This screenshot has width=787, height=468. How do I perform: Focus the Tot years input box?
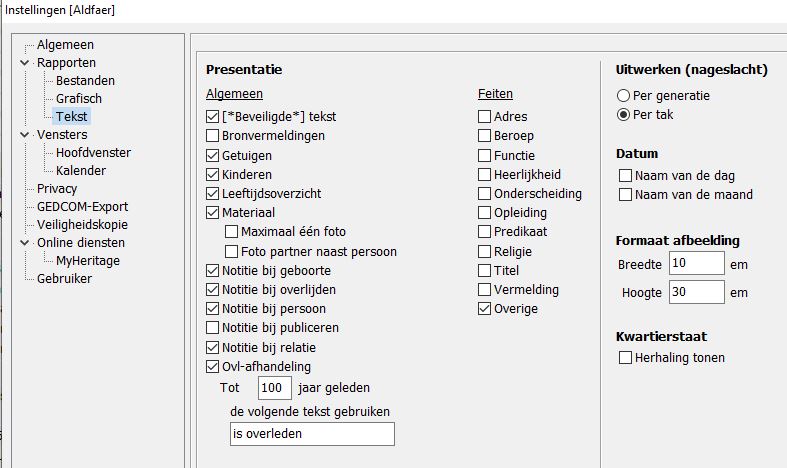(x=274, y=388)
